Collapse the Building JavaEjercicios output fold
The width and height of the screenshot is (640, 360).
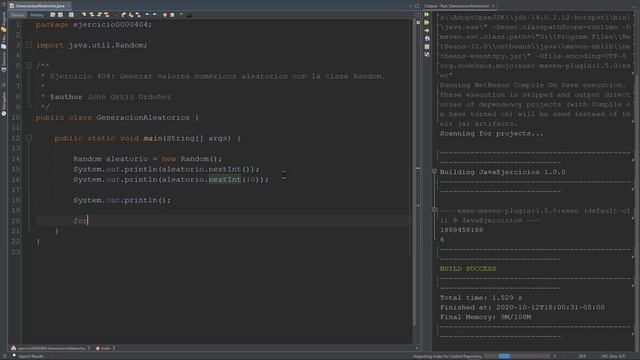(434, 171)
